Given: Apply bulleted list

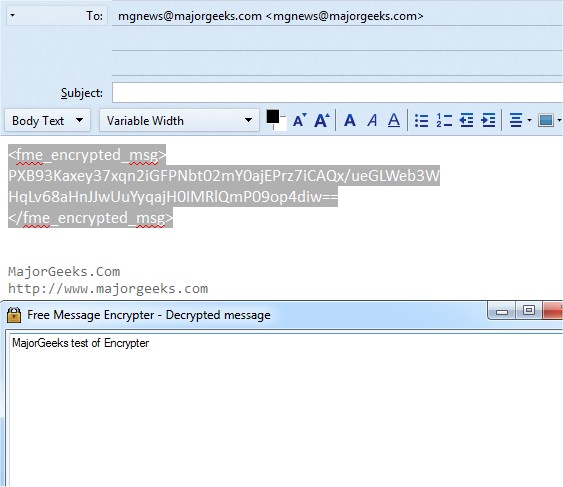Looking at the screenshot, I should [422, 120].
